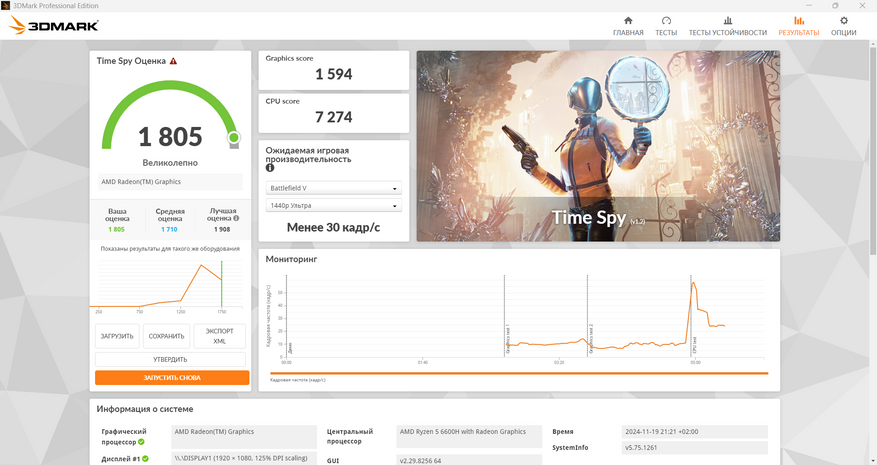Screen dimensions: 877x465
Task: Open stress tests chart icon
Action: point(728,21)
